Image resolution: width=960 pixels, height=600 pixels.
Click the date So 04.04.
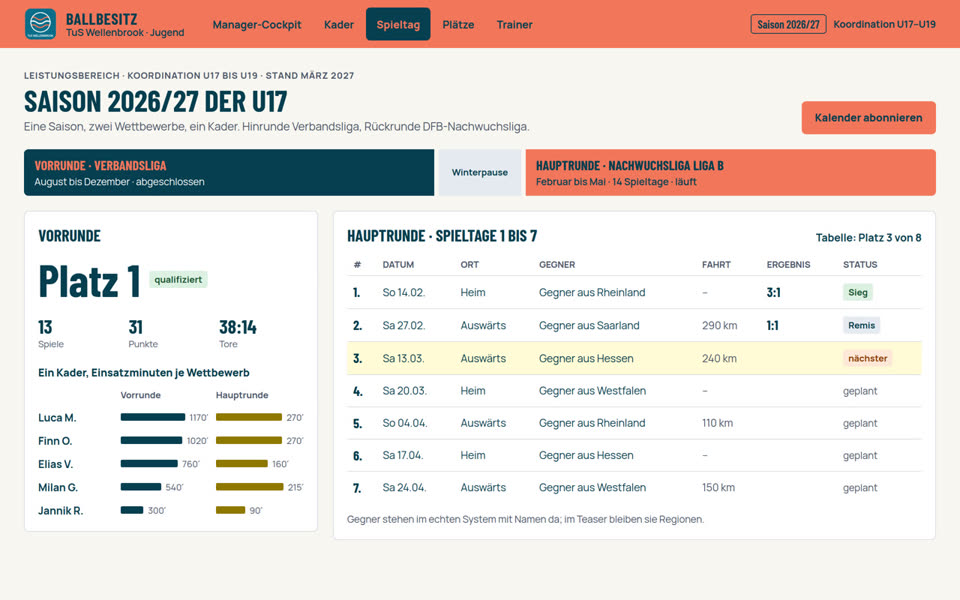tap(405, 423)
